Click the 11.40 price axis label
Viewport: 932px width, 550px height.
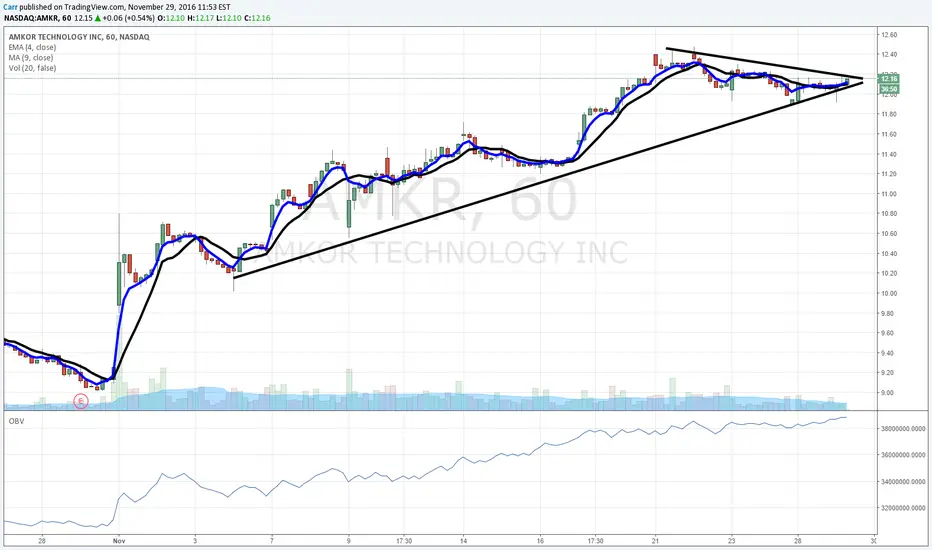[x=889, y=155]
